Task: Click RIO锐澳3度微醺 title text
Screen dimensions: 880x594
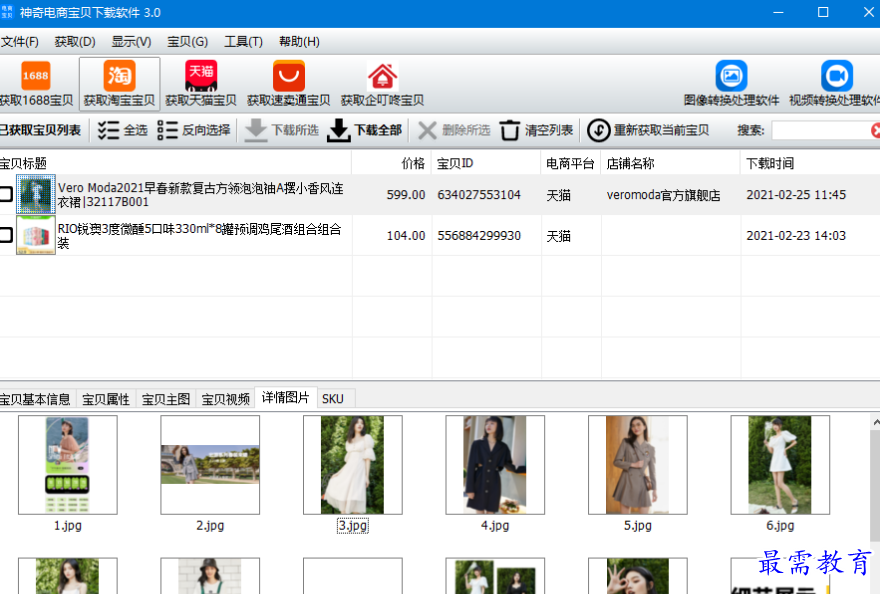Action: 199,236
